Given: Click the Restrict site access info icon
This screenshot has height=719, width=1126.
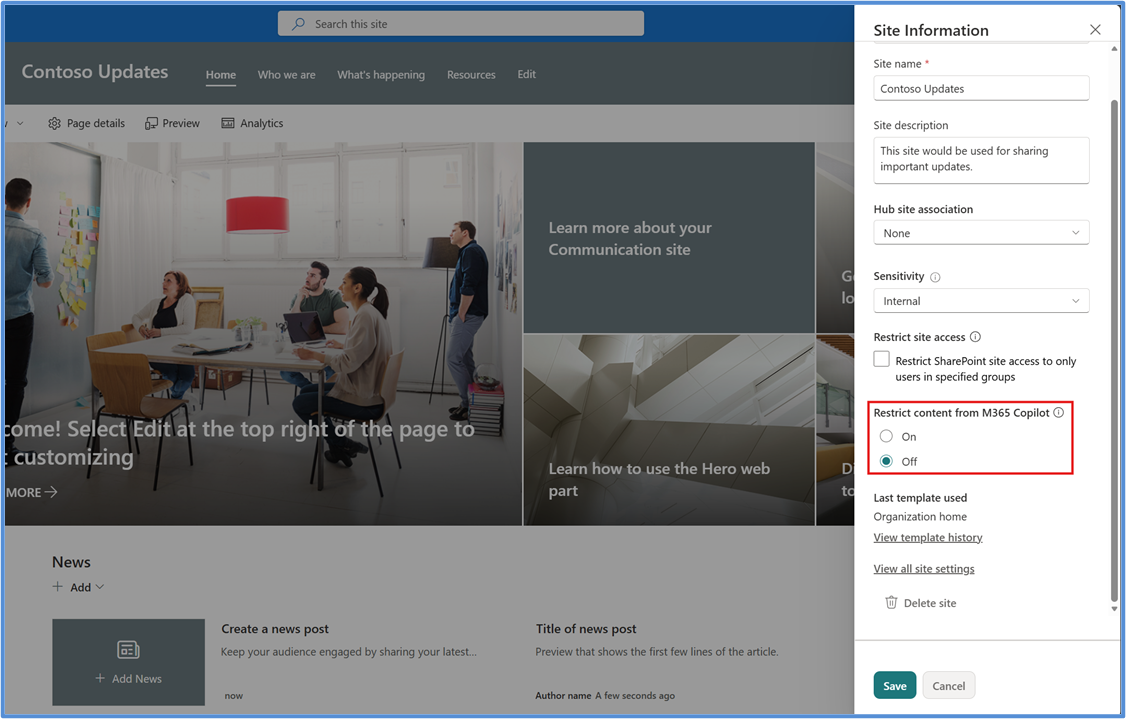Looking at the screenshot, I should [x=975, y=337].
